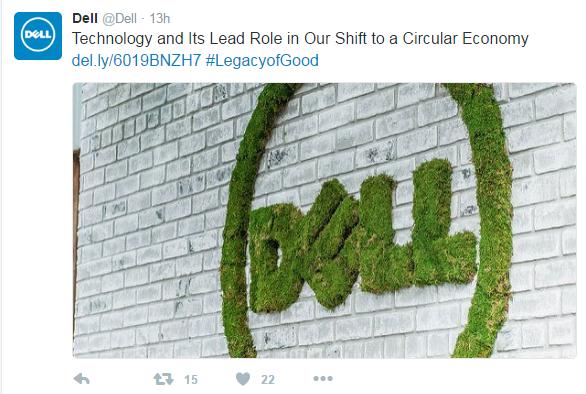Click the moss DELL lettering in the photo

tap(361, 236)
